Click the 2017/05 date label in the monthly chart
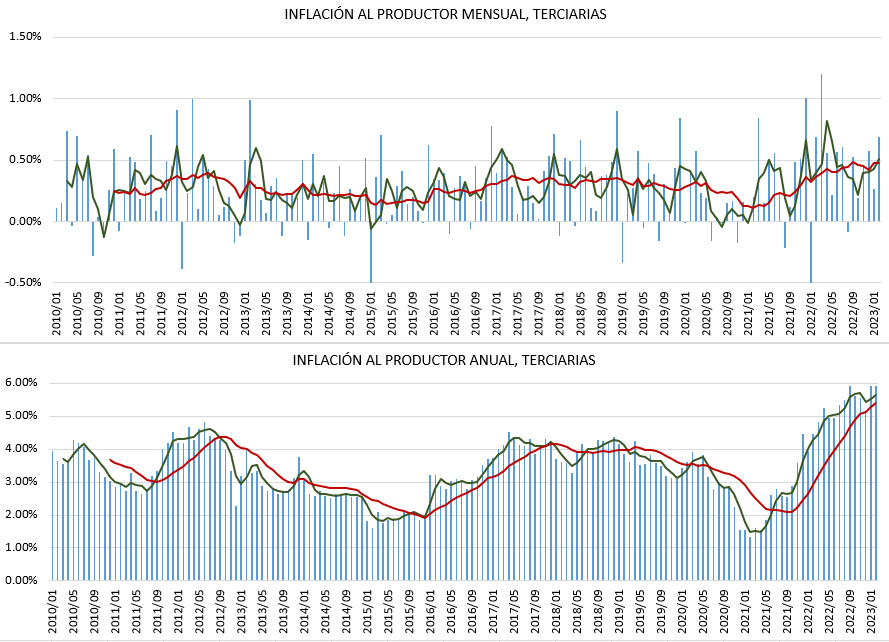Screen dimensions: 889x642 (x=518, y=314)
